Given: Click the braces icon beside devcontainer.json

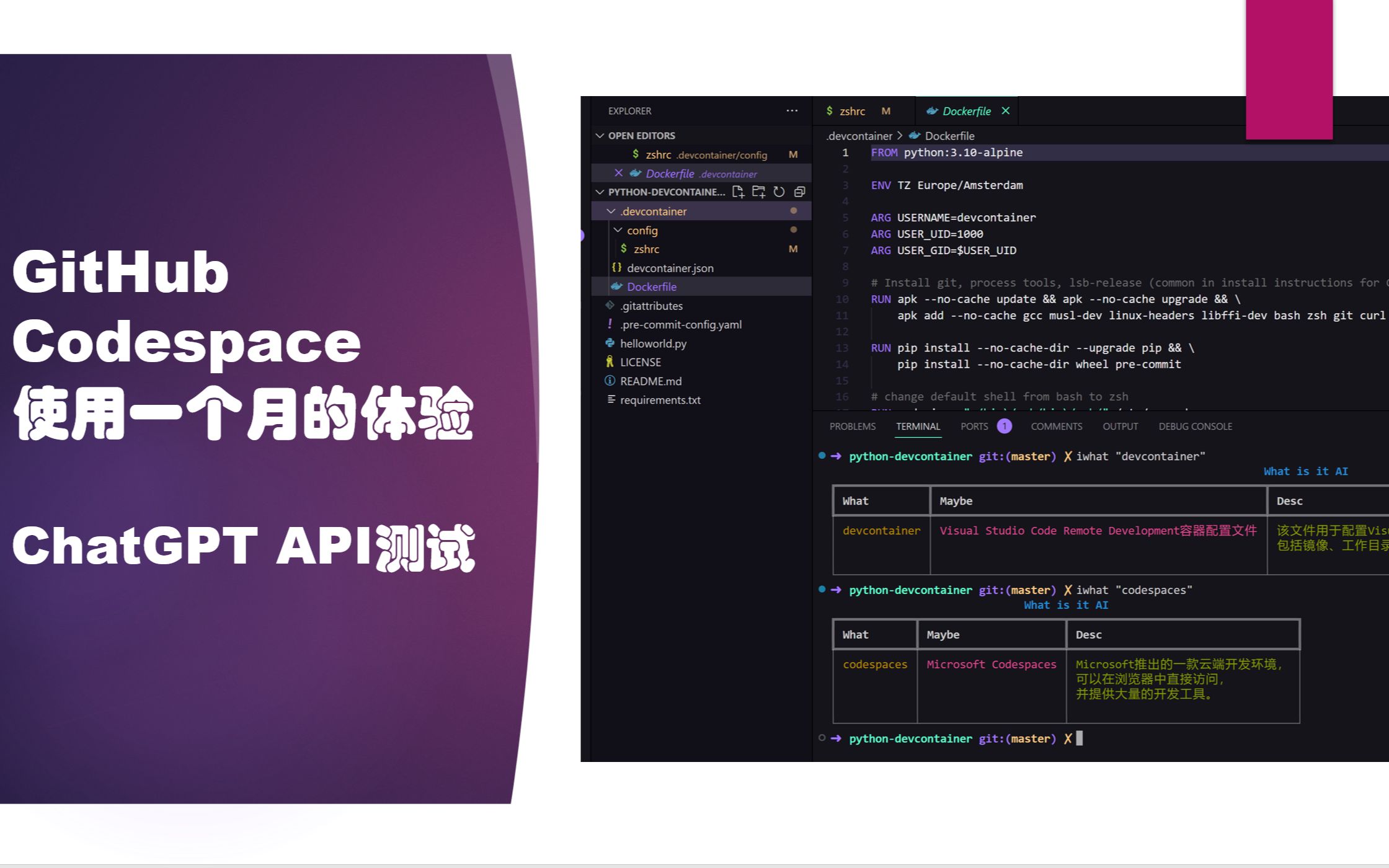Looking at the screenshot, I should [x=616, y=267].
